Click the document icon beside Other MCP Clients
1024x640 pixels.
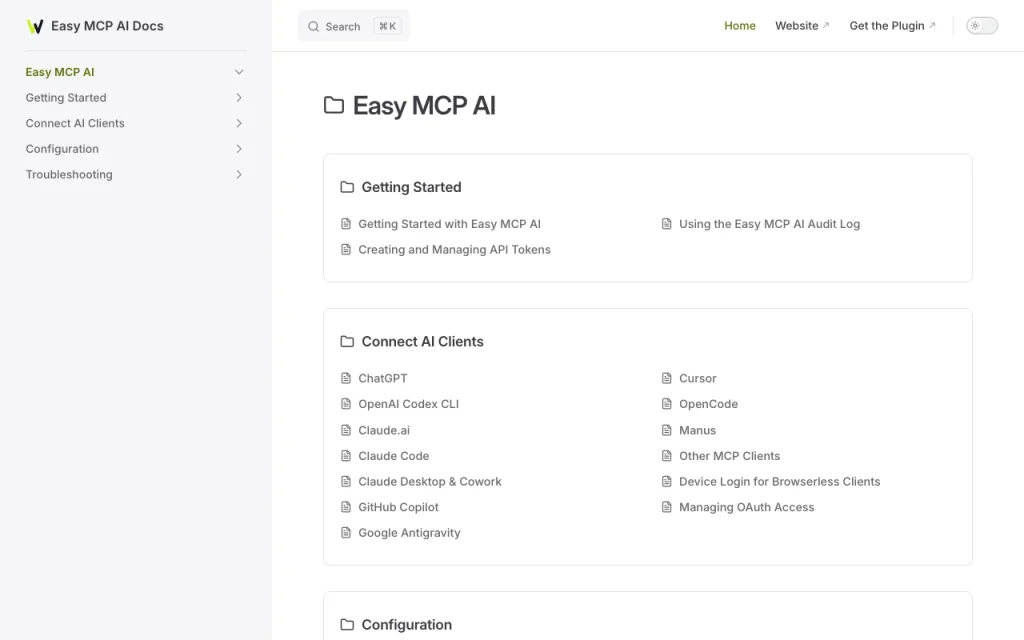tap(667, 456)
